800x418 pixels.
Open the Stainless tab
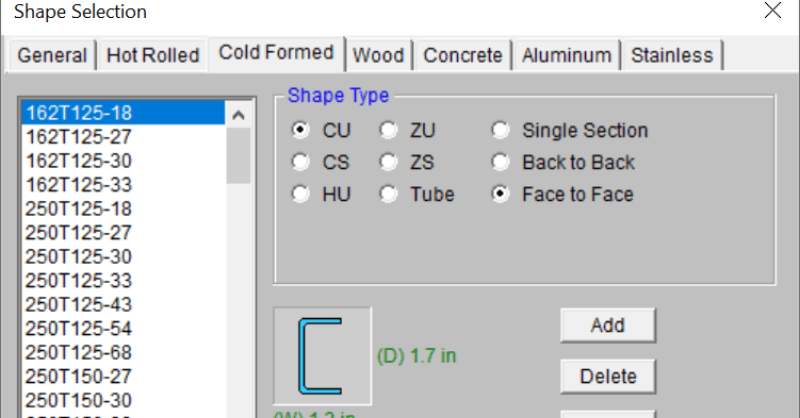(671, 55)
